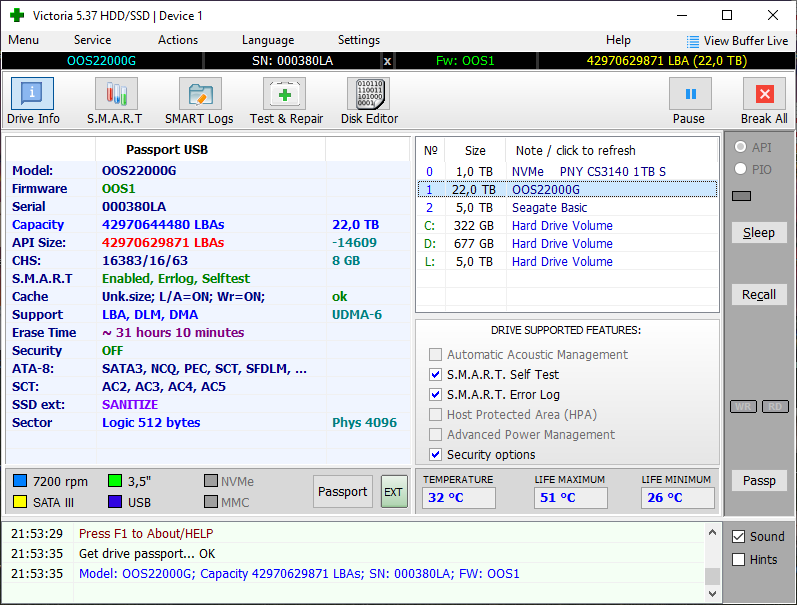This screenshot has height=605, width=797.
Task: Click the Recall button
Action: [x=759, y=295]
